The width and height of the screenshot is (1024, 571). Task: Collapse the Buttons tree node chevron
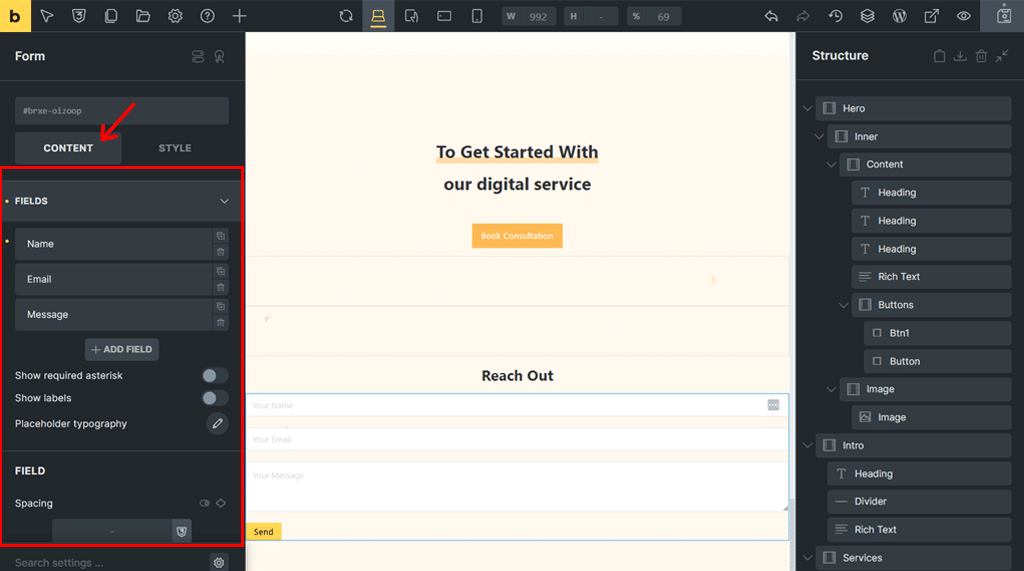[x=843, y=305]
